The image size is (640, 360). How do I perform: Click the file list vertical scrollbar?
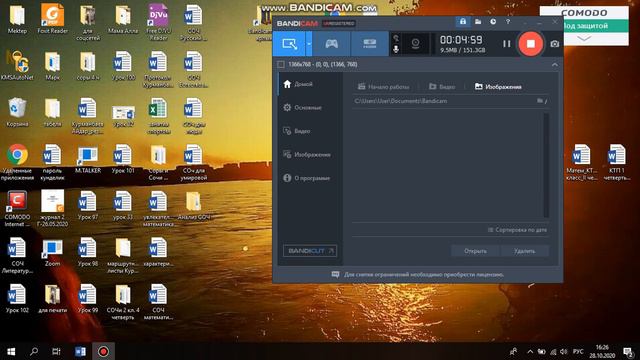(546, 165)
